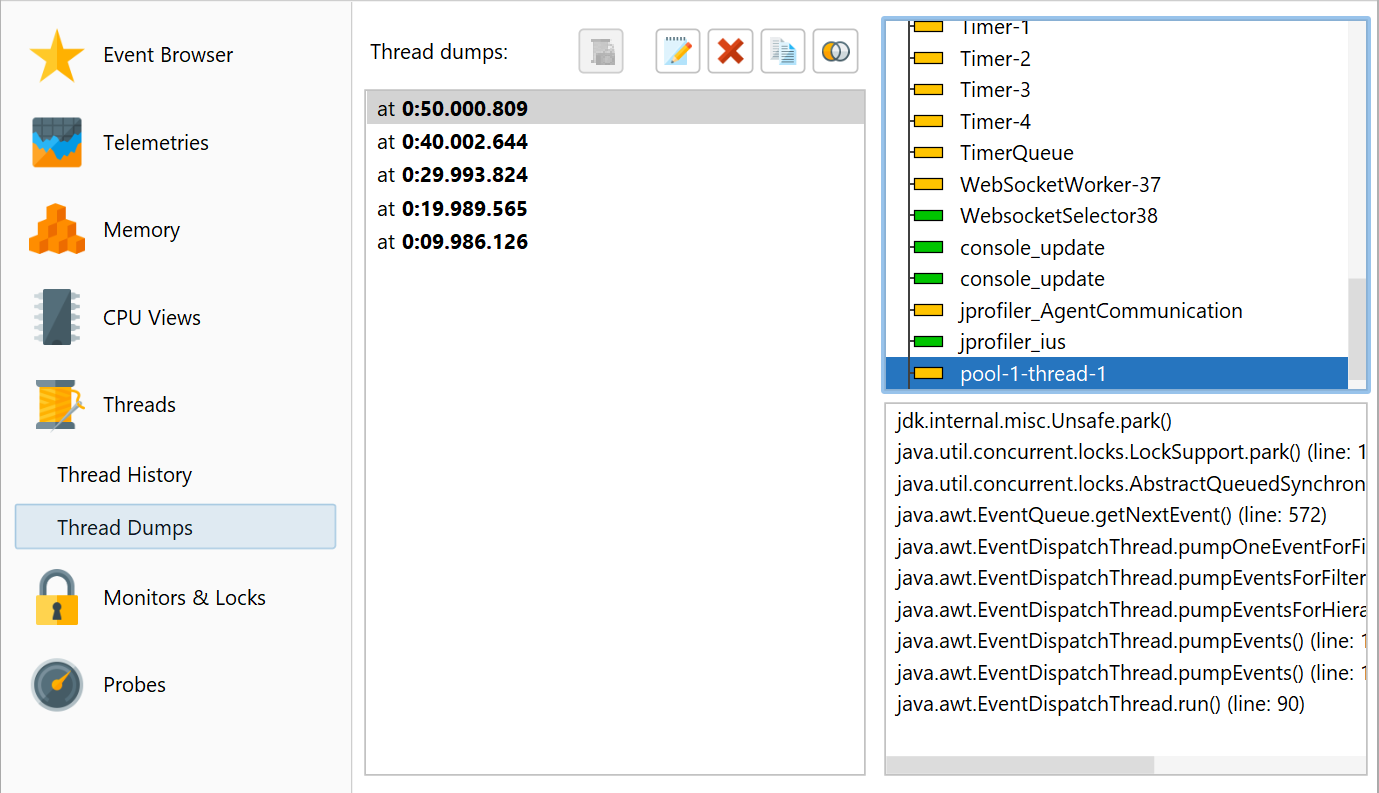
Task: Delete the selected thread dump with red X
Action: [730, 51]
